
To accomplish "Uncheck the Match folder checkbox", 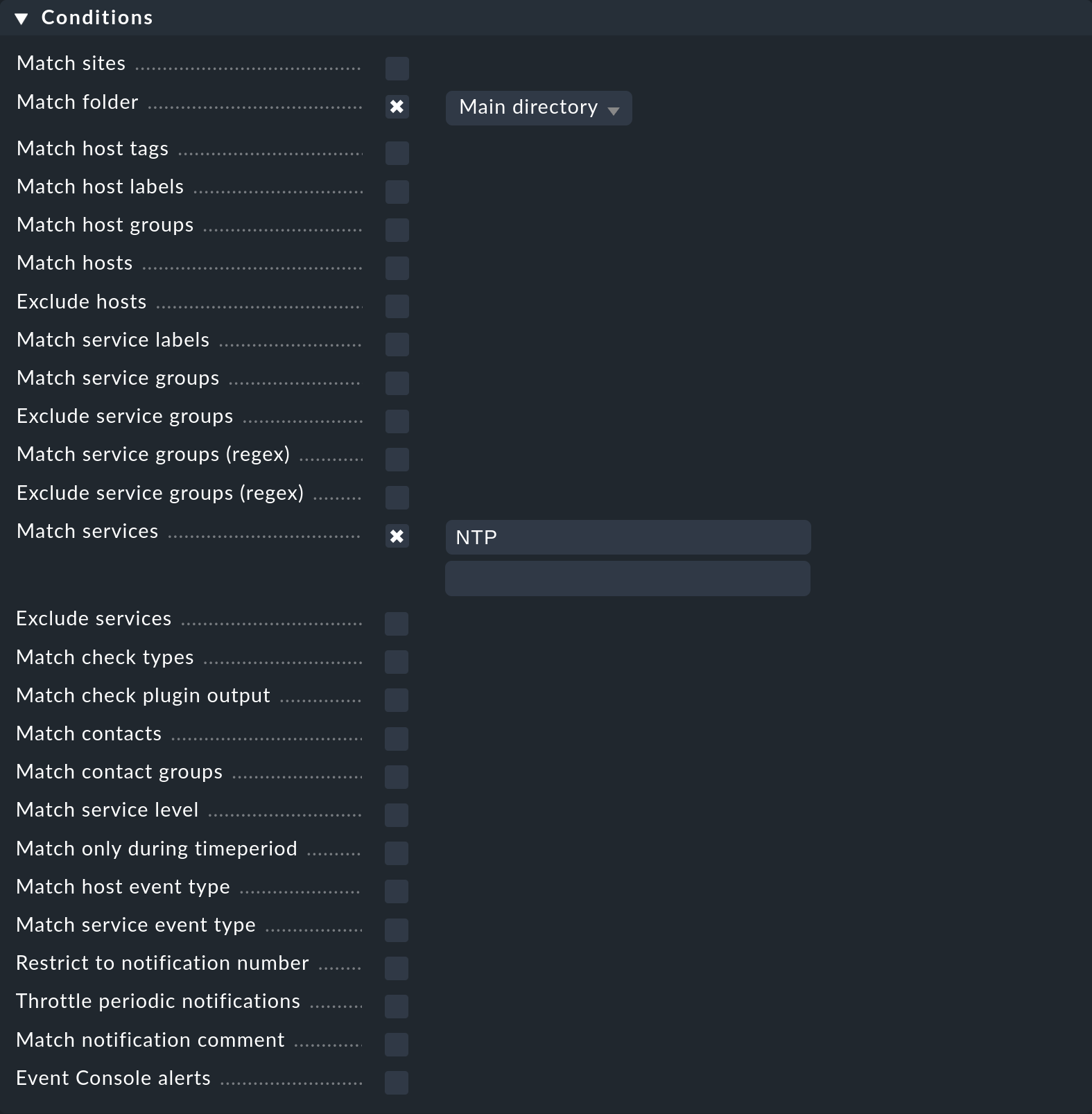I will coord(397,107).
